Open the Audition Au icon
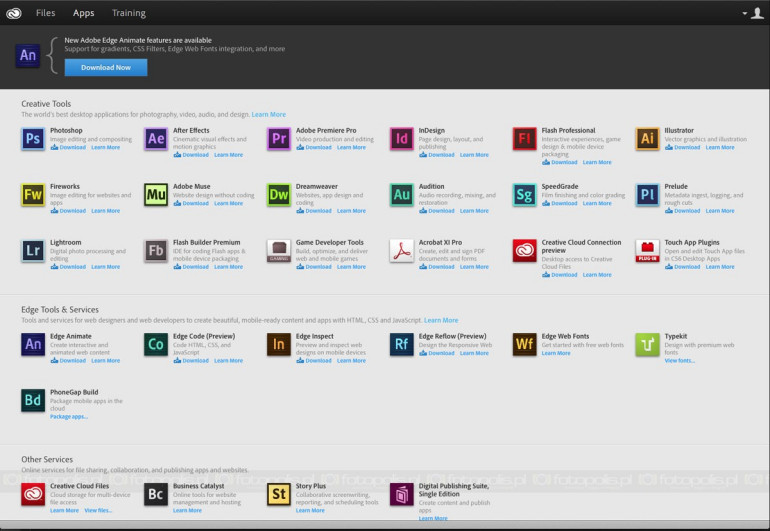Viewport: 770px width, 531px height. [x=402, y=195]
